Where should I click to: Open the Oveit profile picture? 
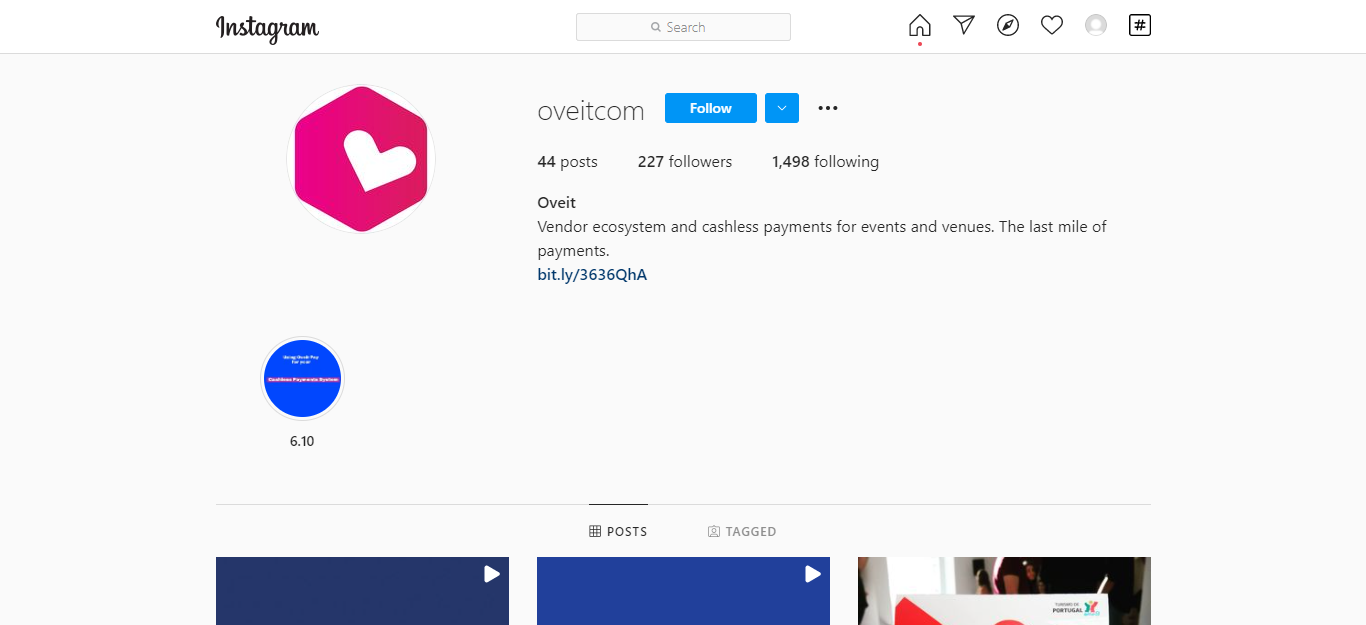(x=361, y=159)
